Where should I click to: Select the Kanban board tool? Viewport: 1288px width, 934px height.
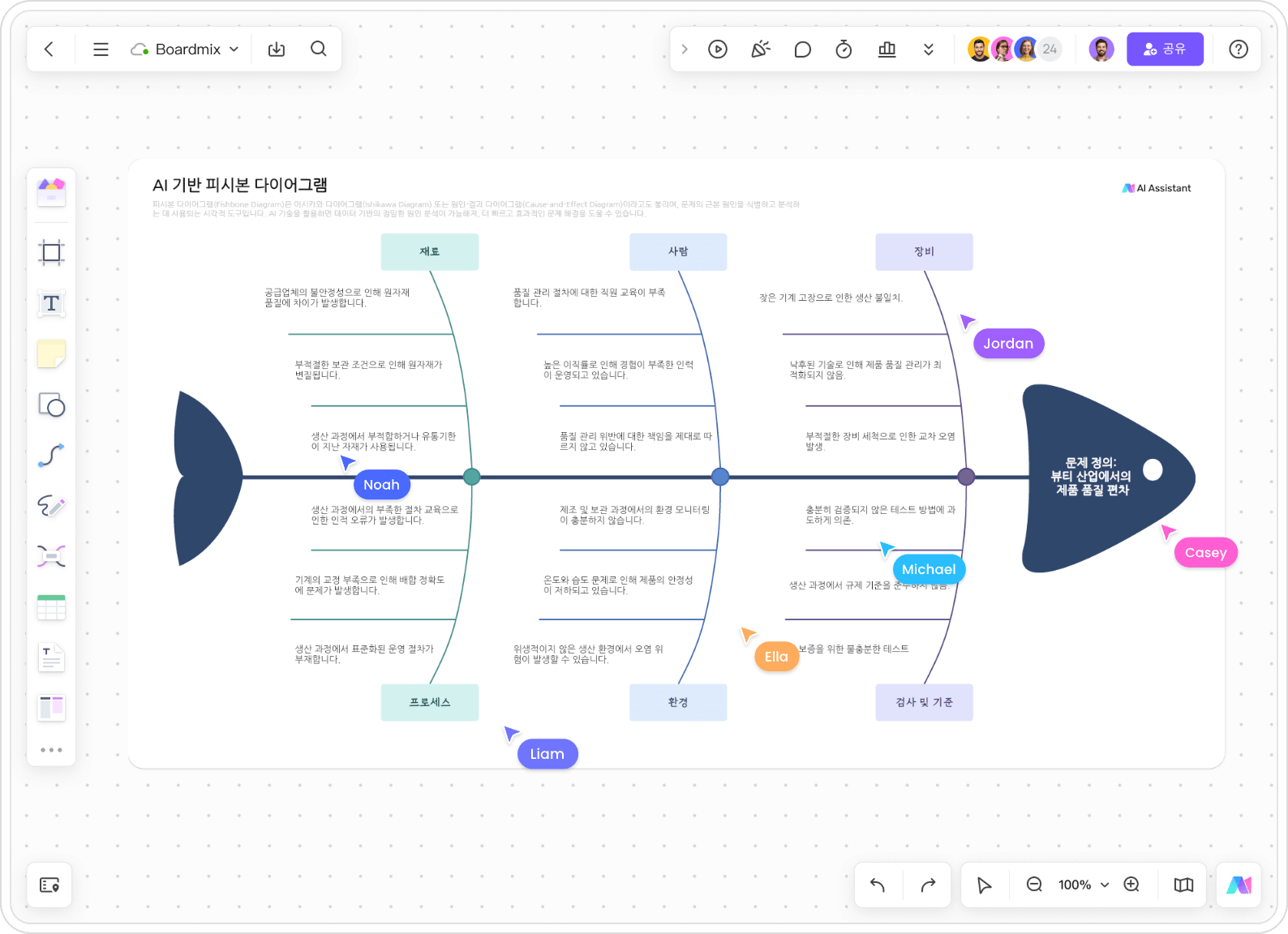pos(51,708)
